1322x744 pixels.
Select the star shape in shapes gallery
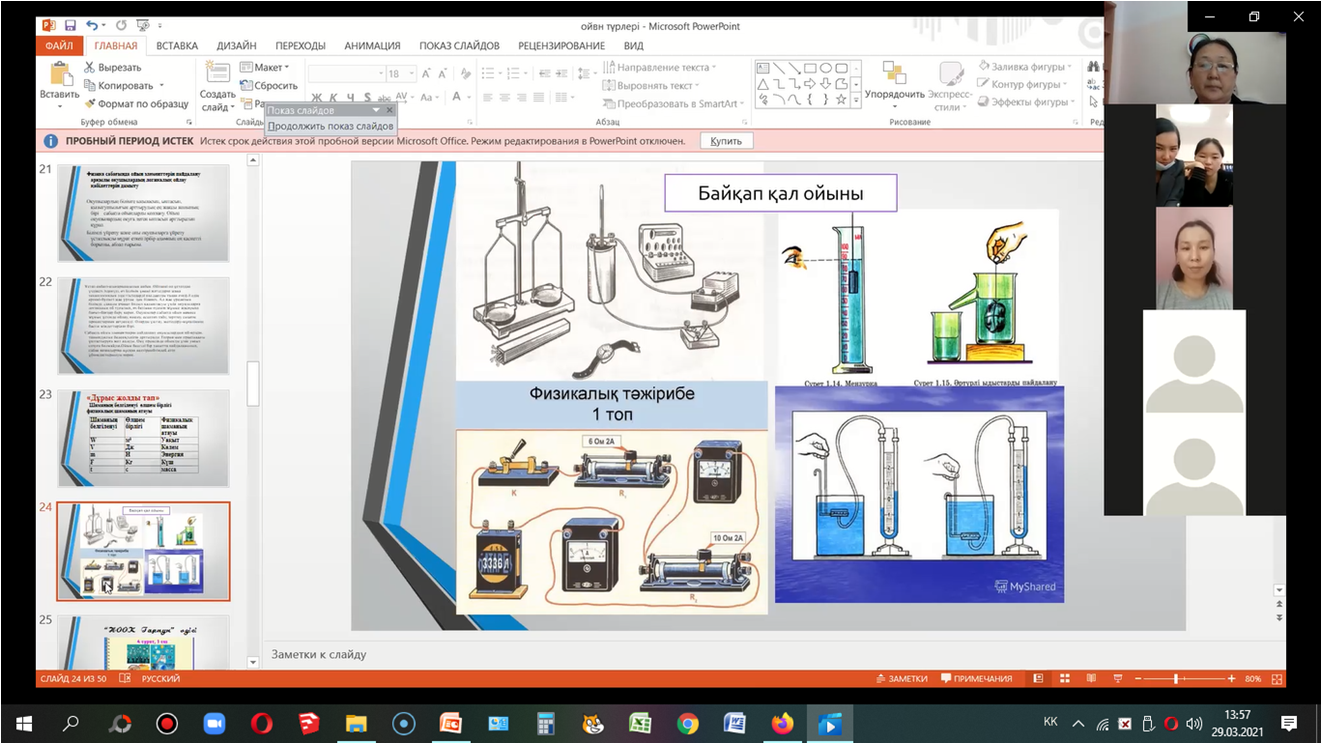(x=841, y=100)
